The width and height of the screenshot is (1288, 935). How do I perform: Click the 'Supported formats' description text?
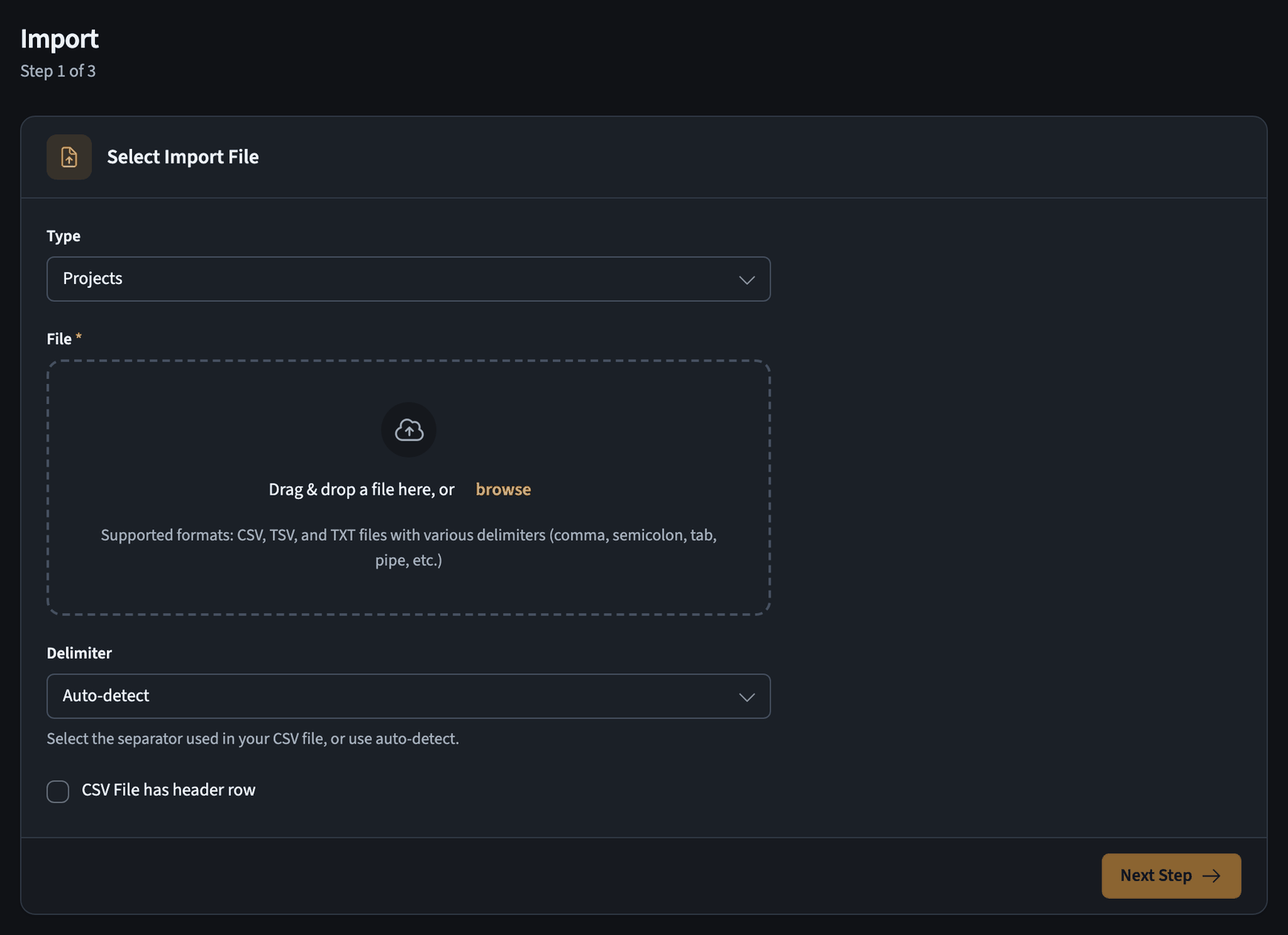tap(408, 547)
